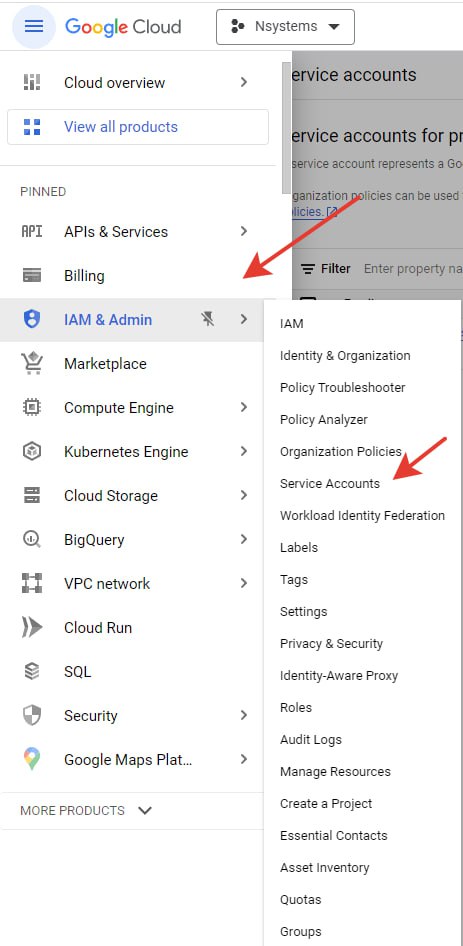Click the BigQuery magnifier icon
The image size is (463, 946).
click(32, 539)
